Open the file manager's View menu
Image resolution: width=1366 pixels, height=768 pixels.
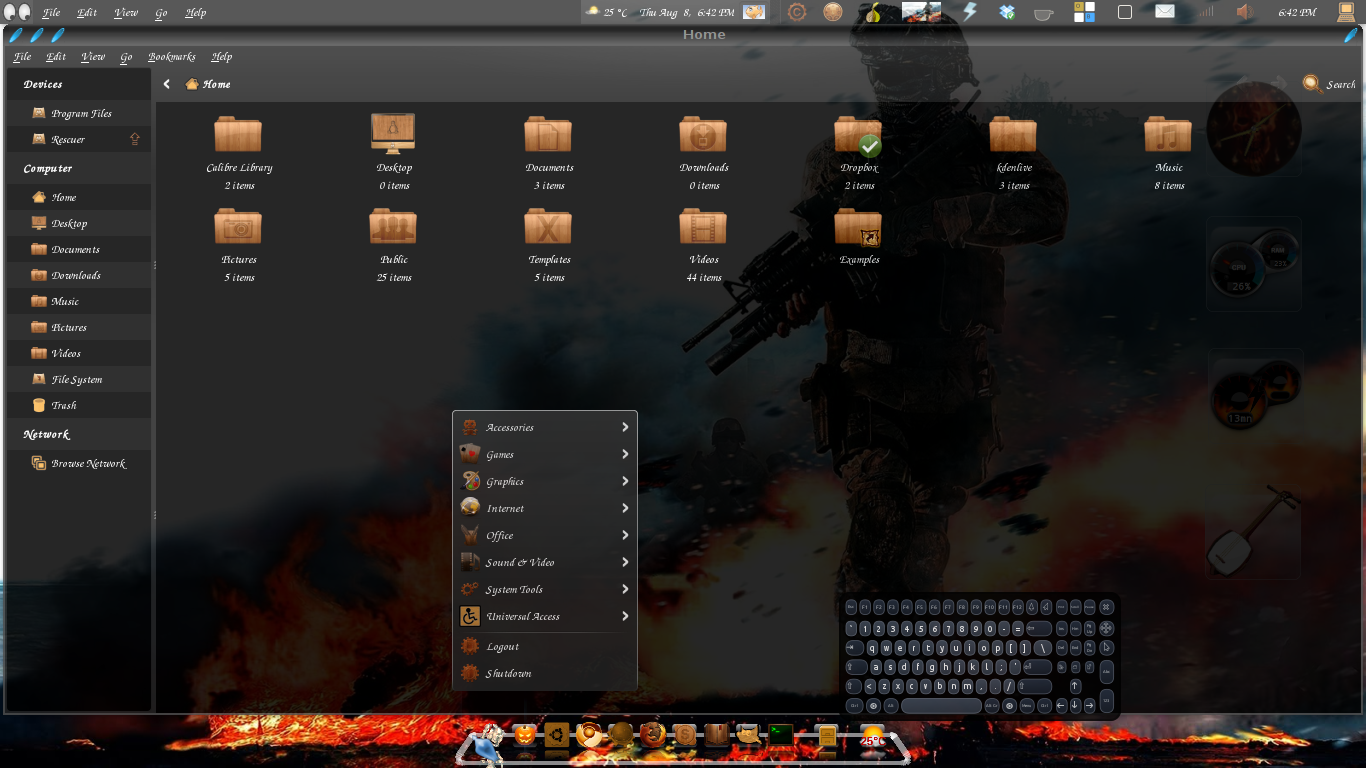click(93, 57)
